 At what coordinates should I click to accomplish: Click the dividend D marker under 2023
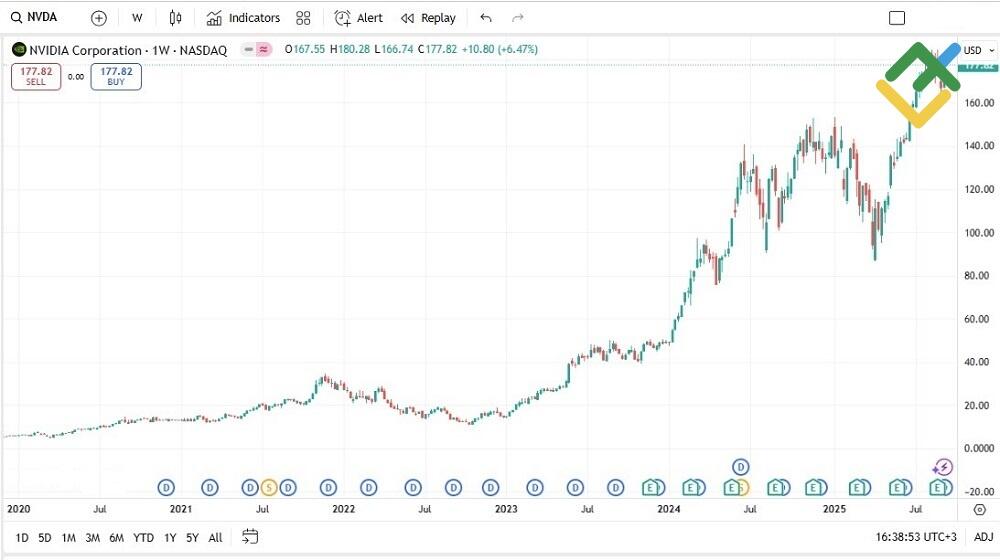click(x=490, y=488)
